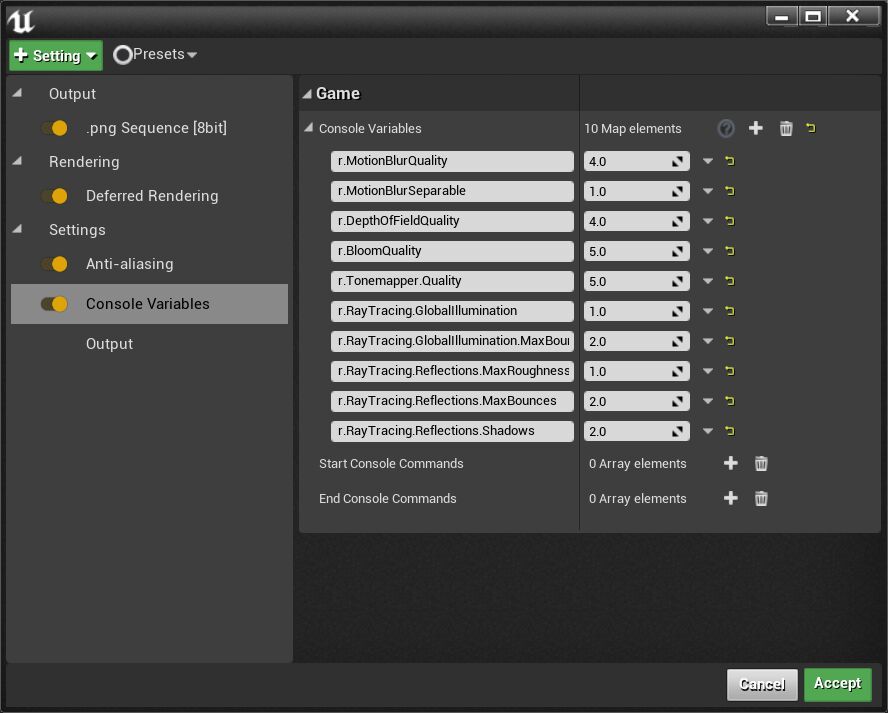The height and width of the screenshot is (713, 888).
Task: Open the Setting menu to add a setting
Action: (x=55, y=55)
